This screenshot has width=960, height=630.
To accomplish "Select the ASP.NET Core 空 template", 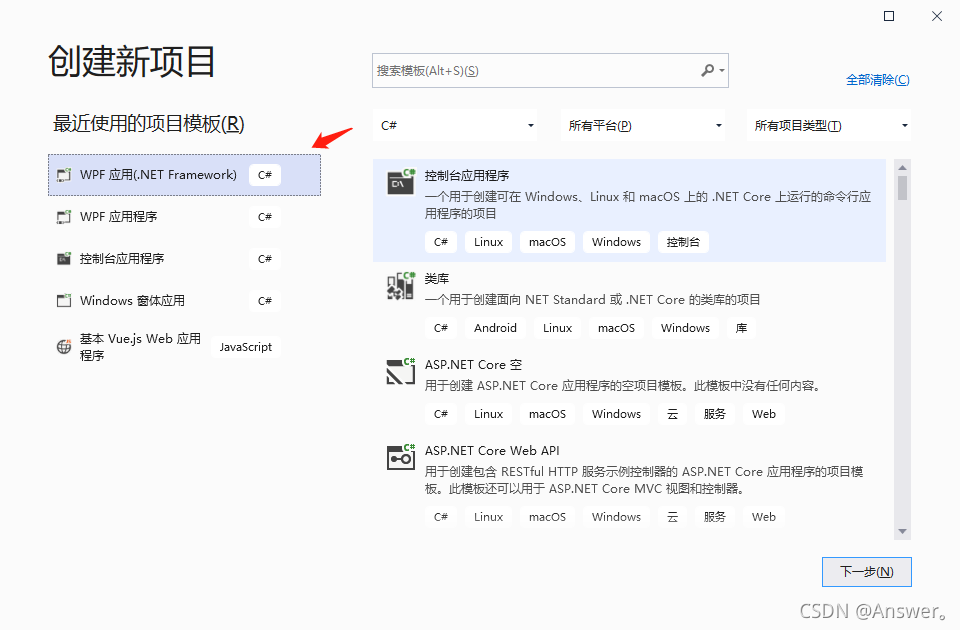I will (629, 391).
